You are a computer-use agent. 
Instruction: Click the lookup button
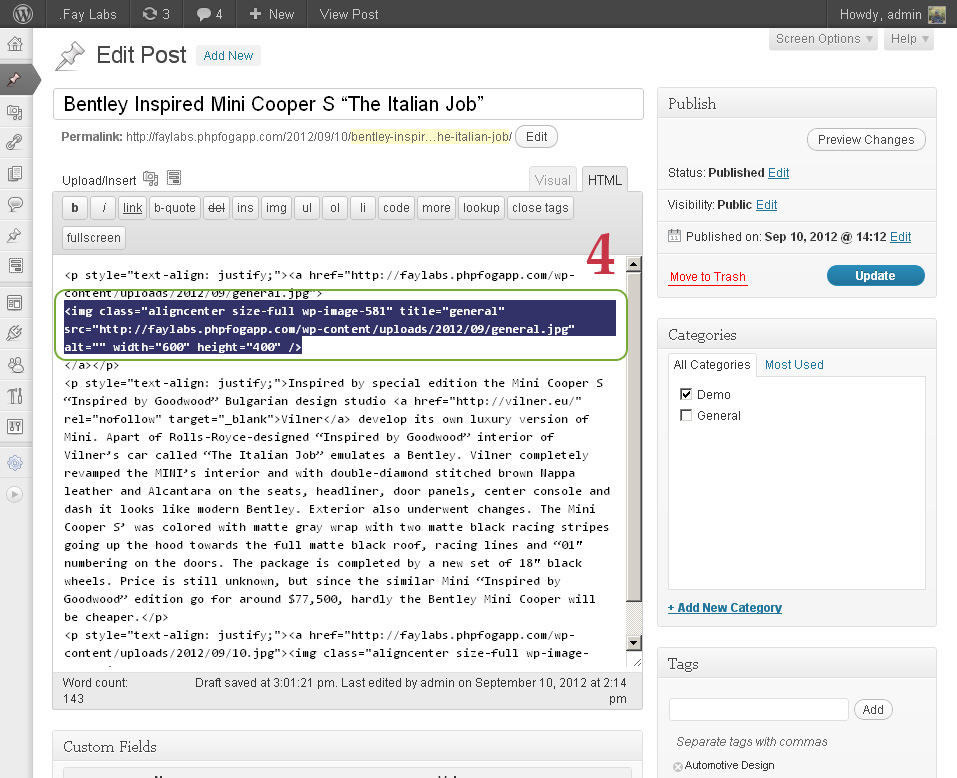point(481,208)
